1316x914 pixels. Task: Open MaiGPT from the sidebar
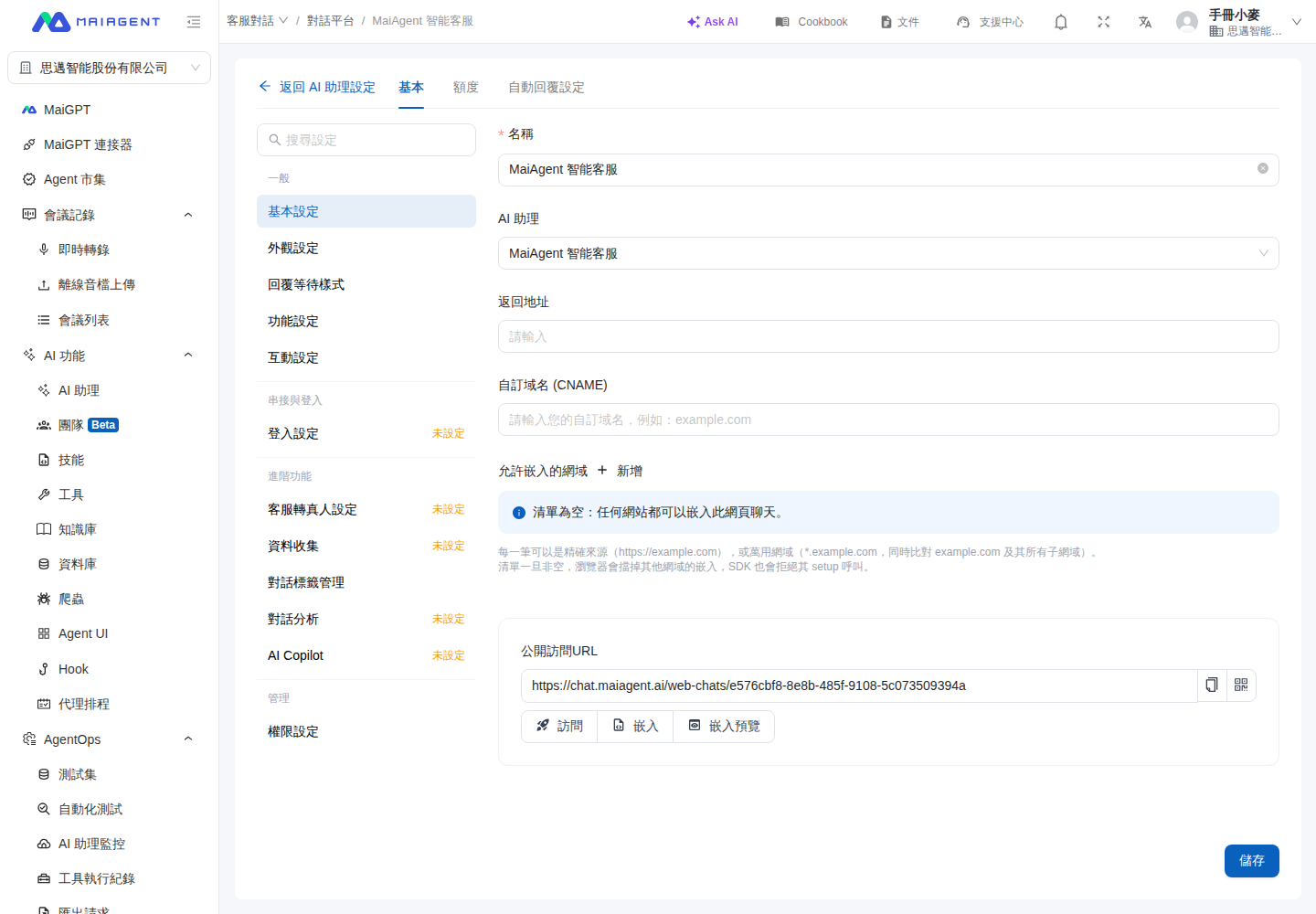point(109,110)
